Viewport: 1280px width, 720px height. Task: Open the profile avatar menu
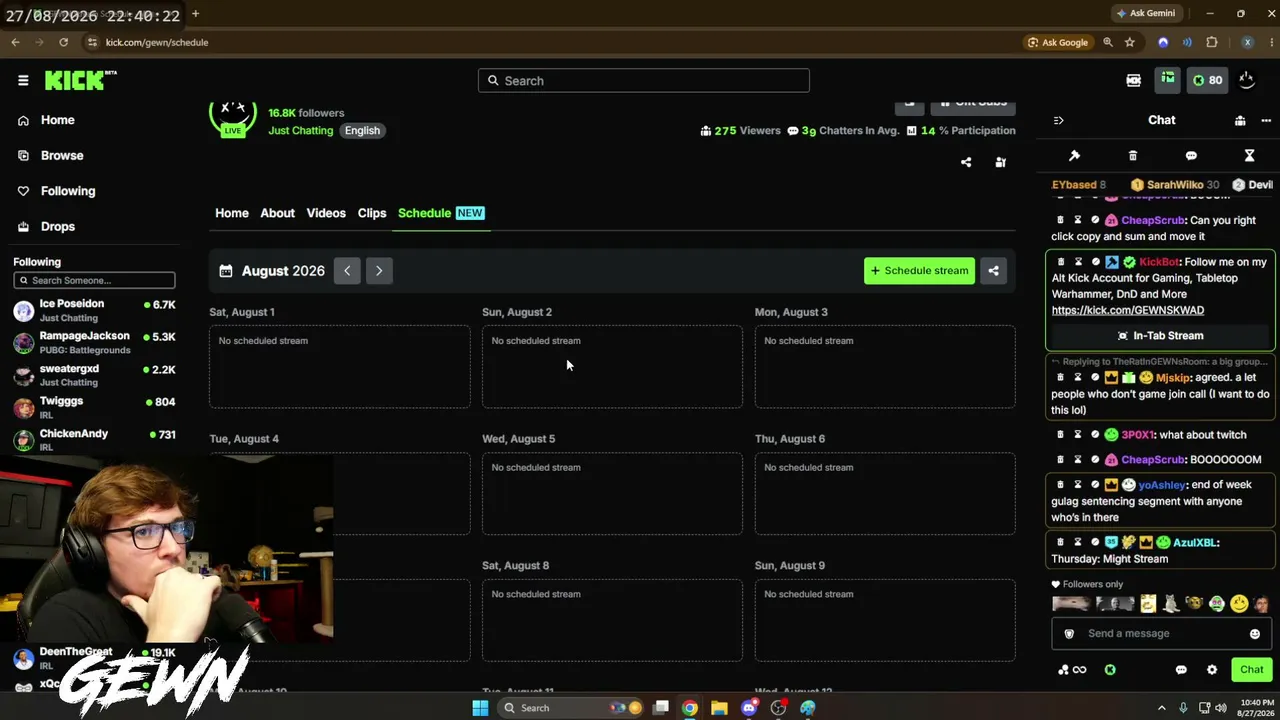click(1247, 81)
